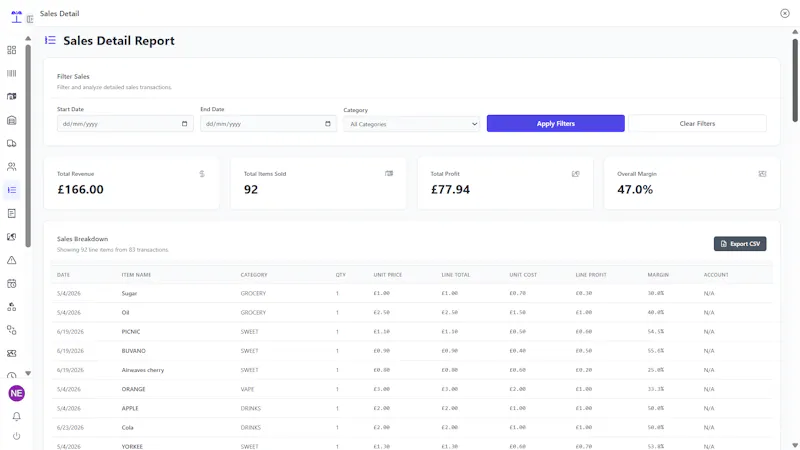Click the power logout icon

16,436
